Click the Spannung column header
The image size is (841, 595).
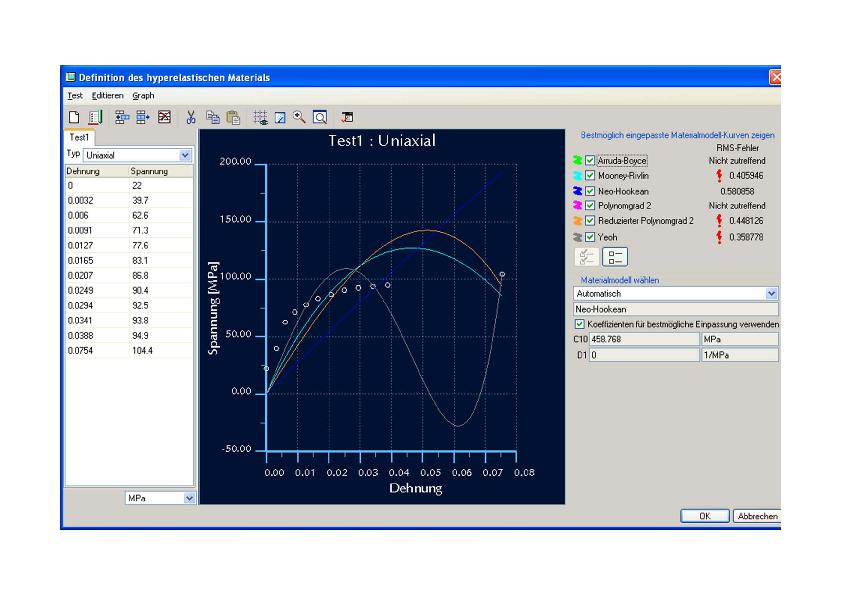tap(161, 171)
